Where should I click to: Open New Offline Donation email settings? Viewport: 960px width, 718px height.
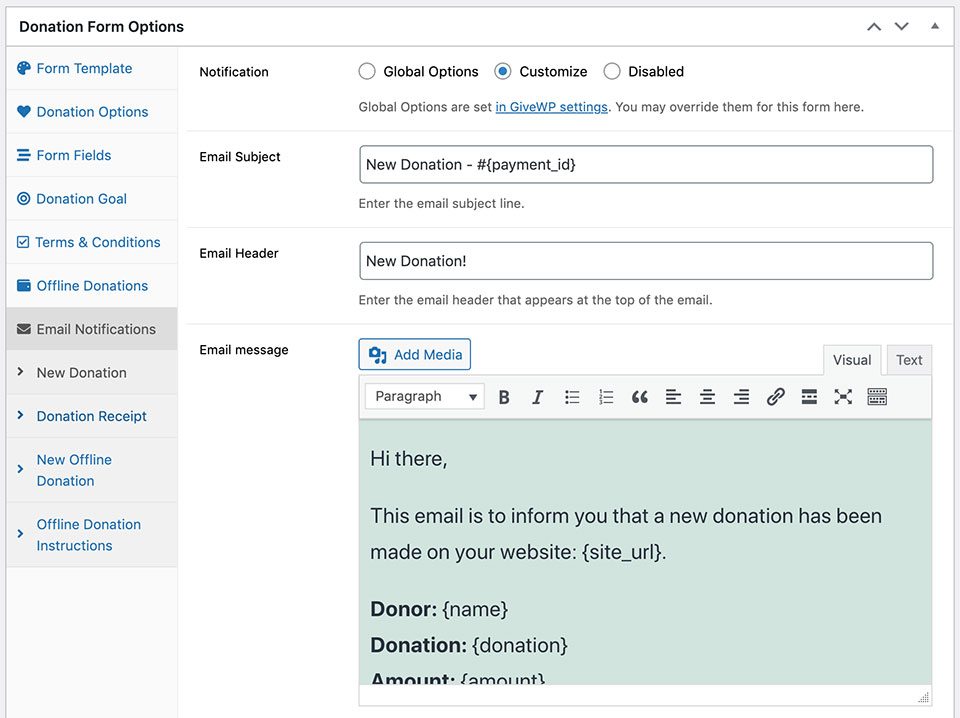(92, 470)
